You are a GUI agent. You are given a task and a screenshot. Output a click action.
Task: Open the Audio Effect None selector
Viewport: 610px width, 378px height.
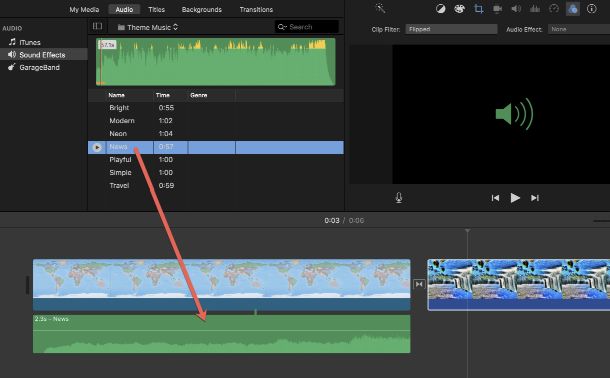[x=579, y=29]
